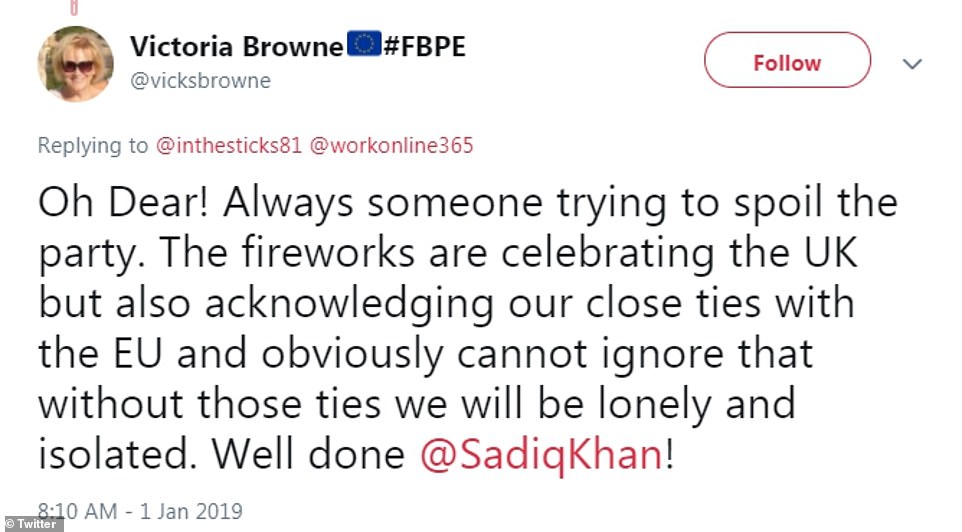
Task: Click Victoria Browne's profile avatar photo
Action: click(76, 64)
